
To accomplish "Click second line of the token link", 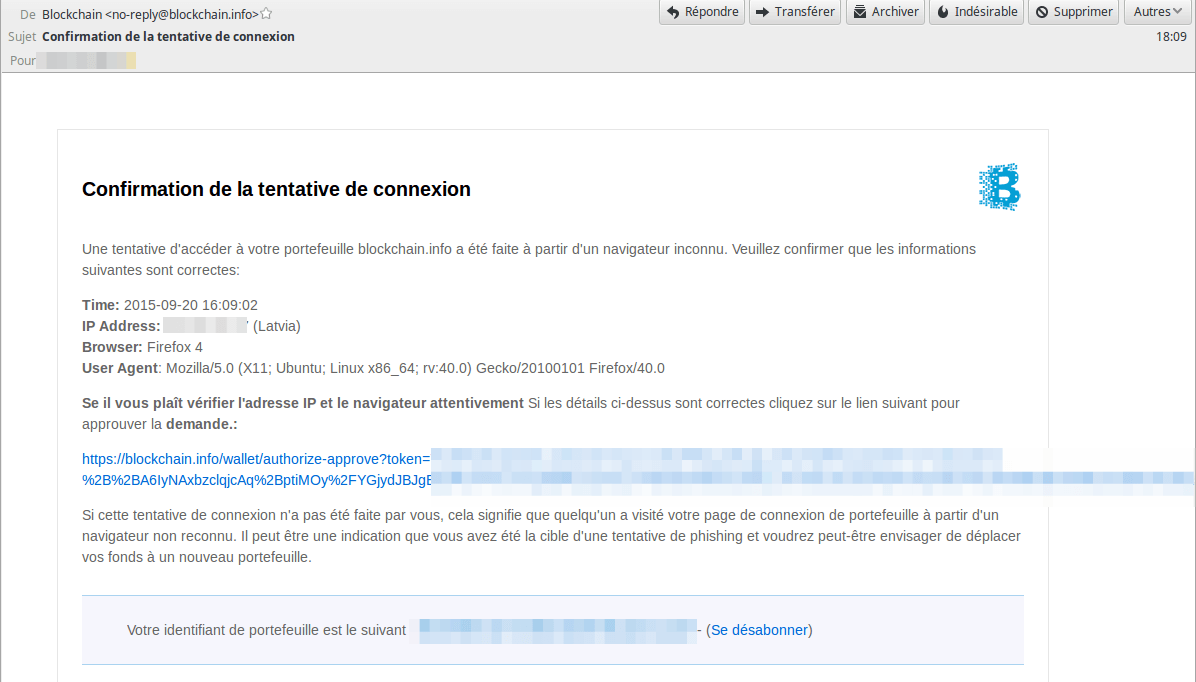I will tap(257, 480).
